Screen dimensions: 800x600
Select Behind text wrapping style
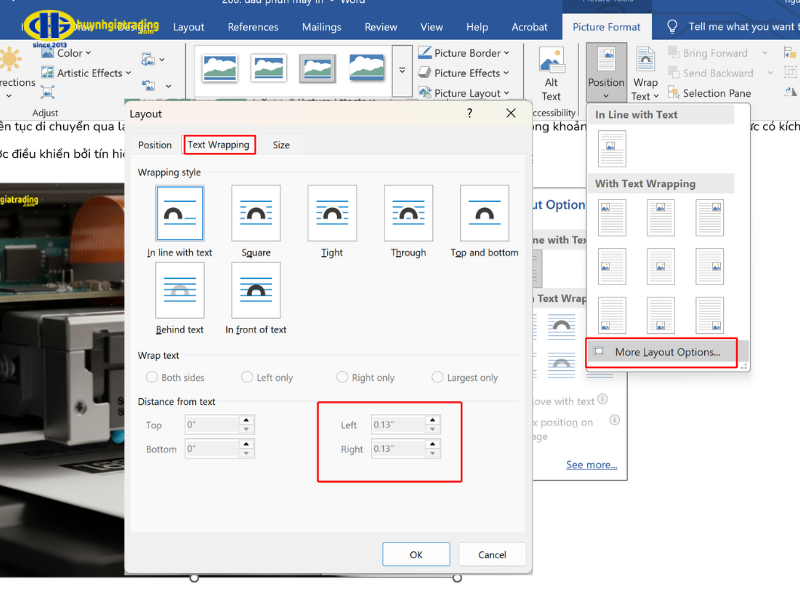pyautogui.click(x=180, y=290)
